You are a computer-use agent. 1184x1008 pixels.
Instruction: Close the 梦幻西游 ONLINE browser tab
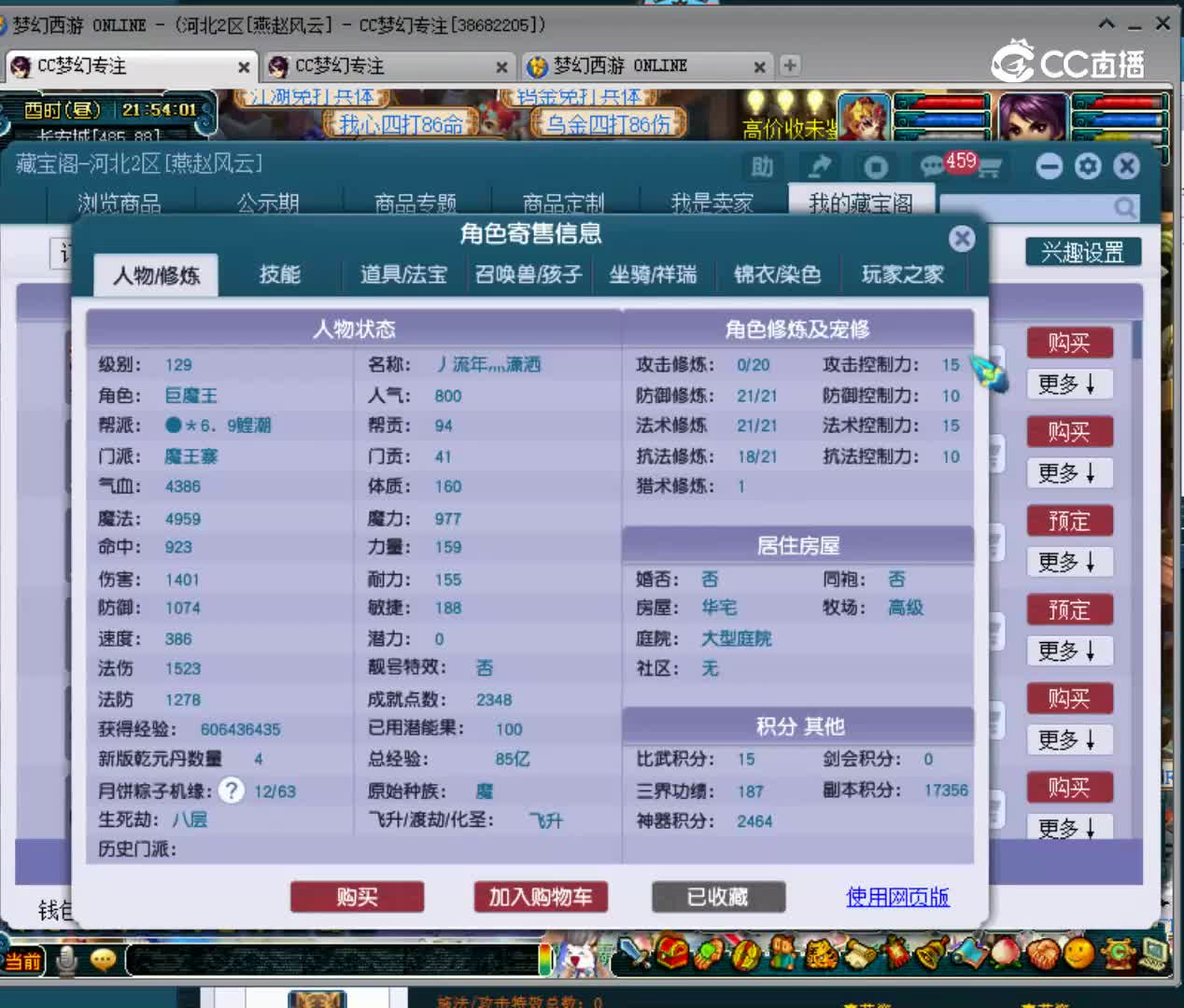pyautogui.click(x=760, y=66)
